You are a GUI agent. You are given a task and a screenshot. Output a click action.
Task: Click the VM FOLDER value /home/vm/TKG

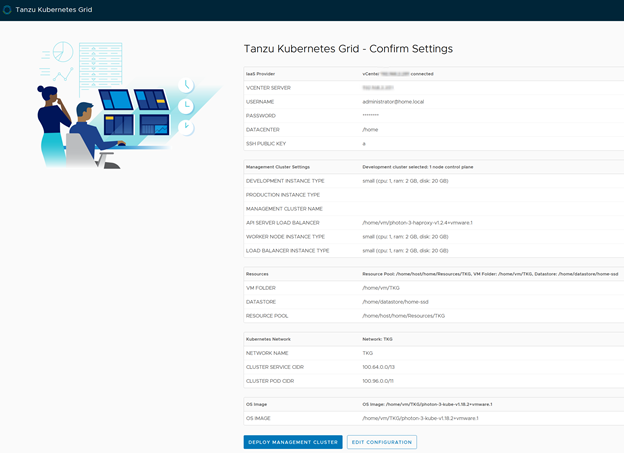pos(381,288)
